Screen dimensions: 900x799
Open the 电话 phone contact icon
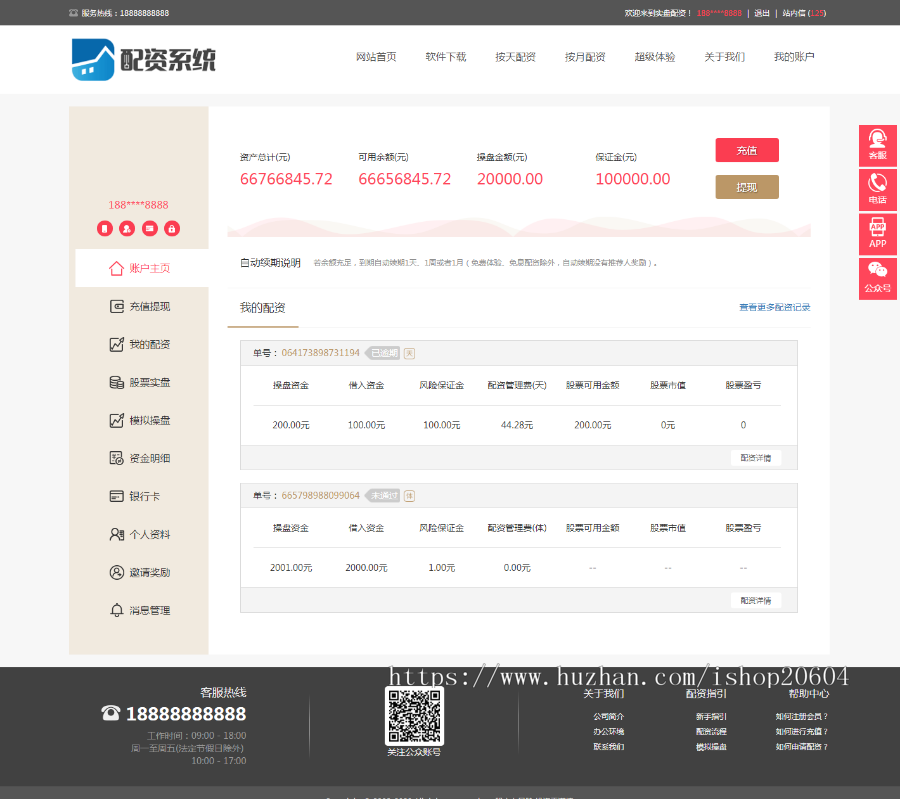(x=877, y=189)
